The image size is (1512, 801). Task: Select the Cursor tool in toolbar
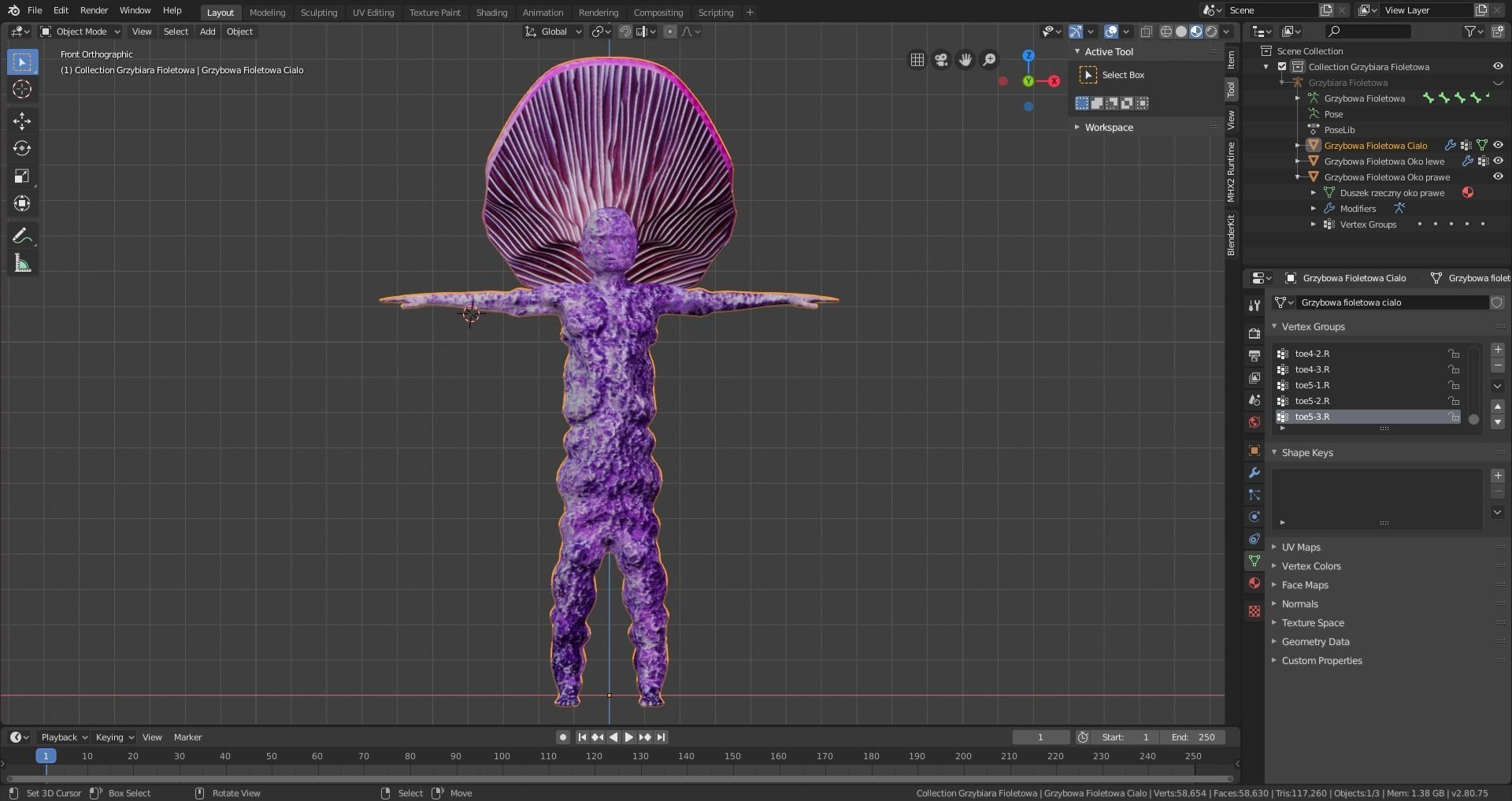[x=22, y=89]
